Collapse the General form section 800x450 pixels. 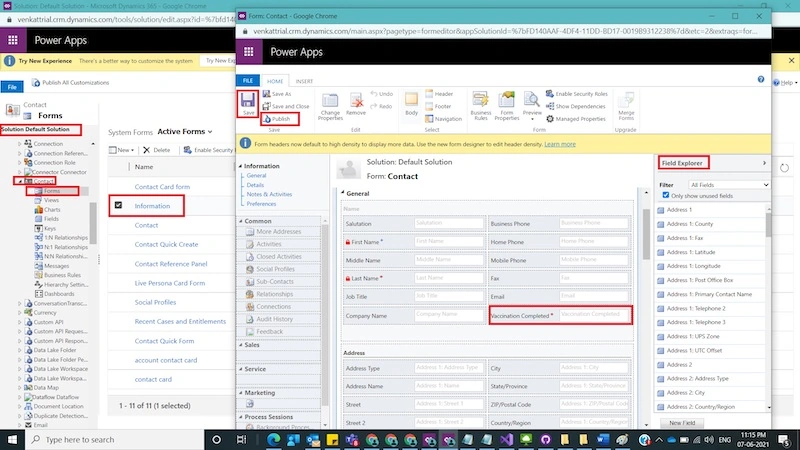pyautogui.click(x=342, y=193)
